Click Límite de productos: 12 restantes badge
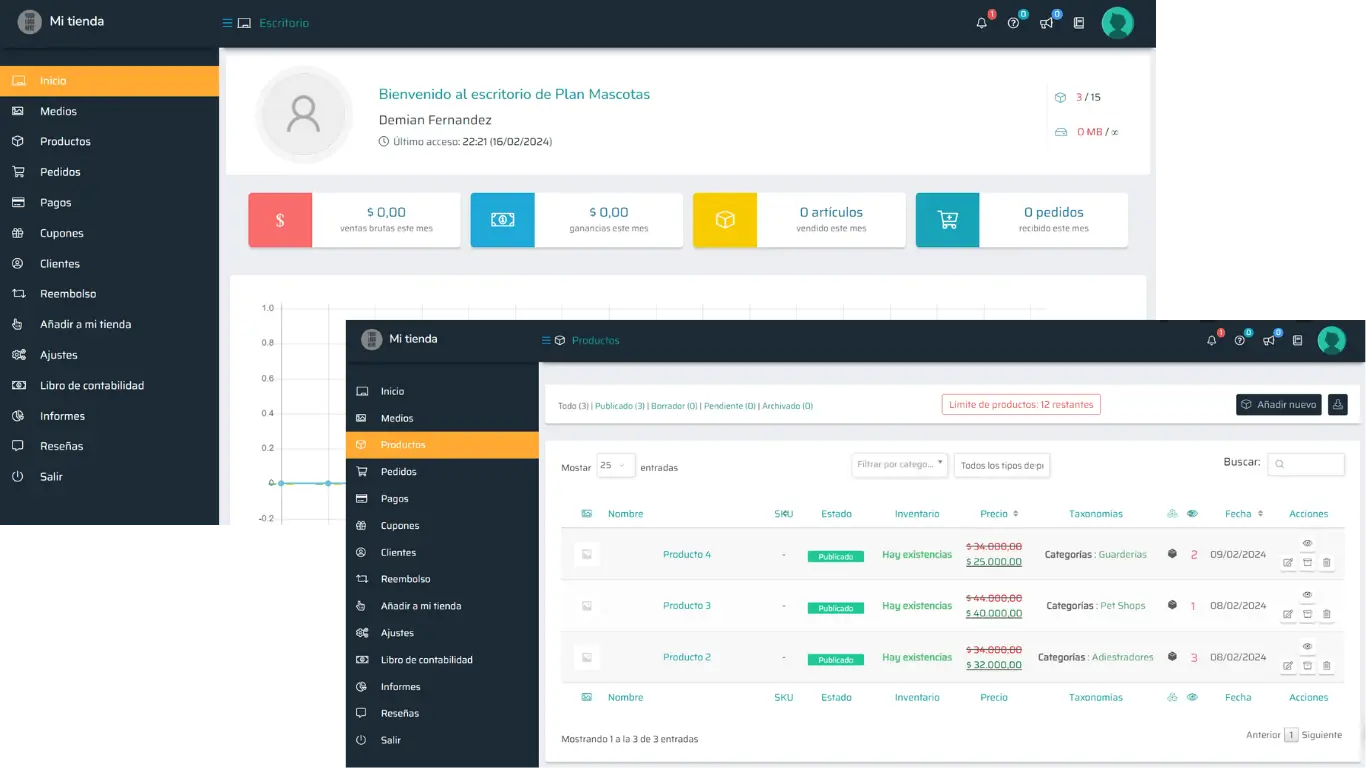 1021,404
